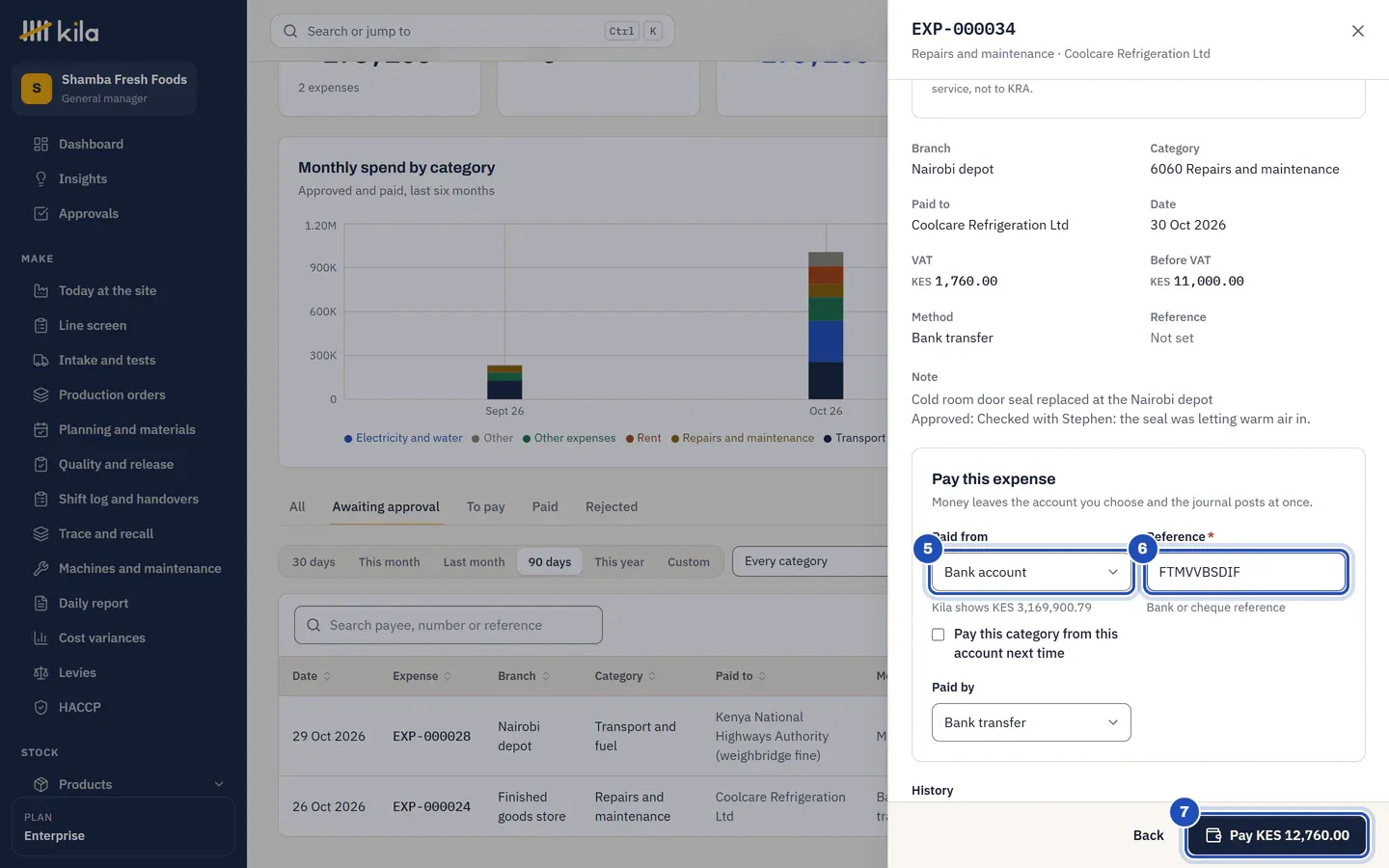
Task: Click the Insights lightbulb icon
Action: [x=41, y=179]
